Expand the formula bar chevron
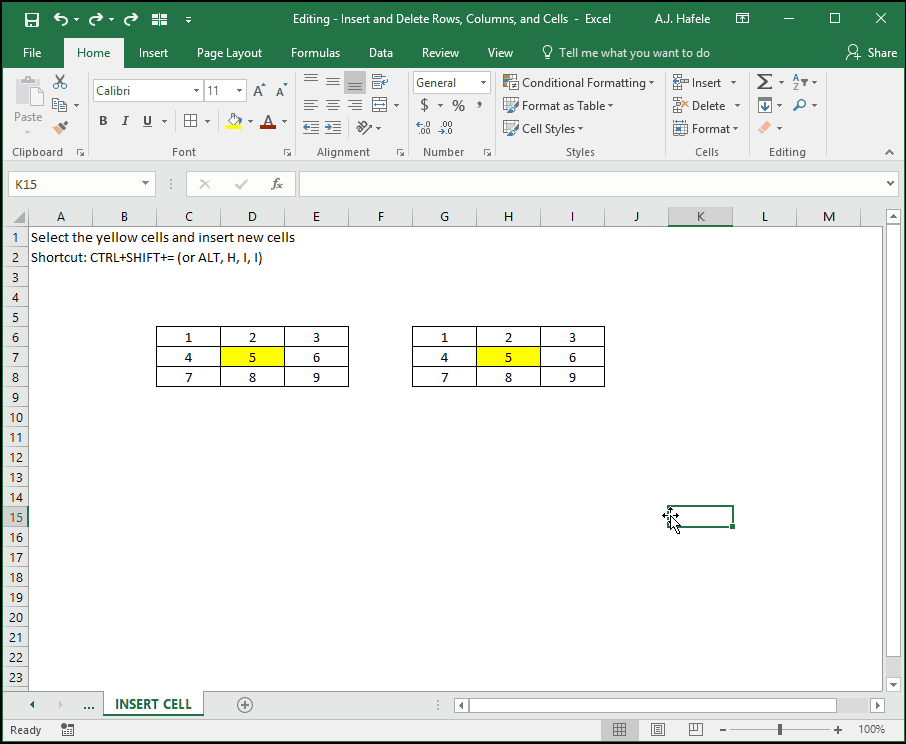 (x=890, y=184)
